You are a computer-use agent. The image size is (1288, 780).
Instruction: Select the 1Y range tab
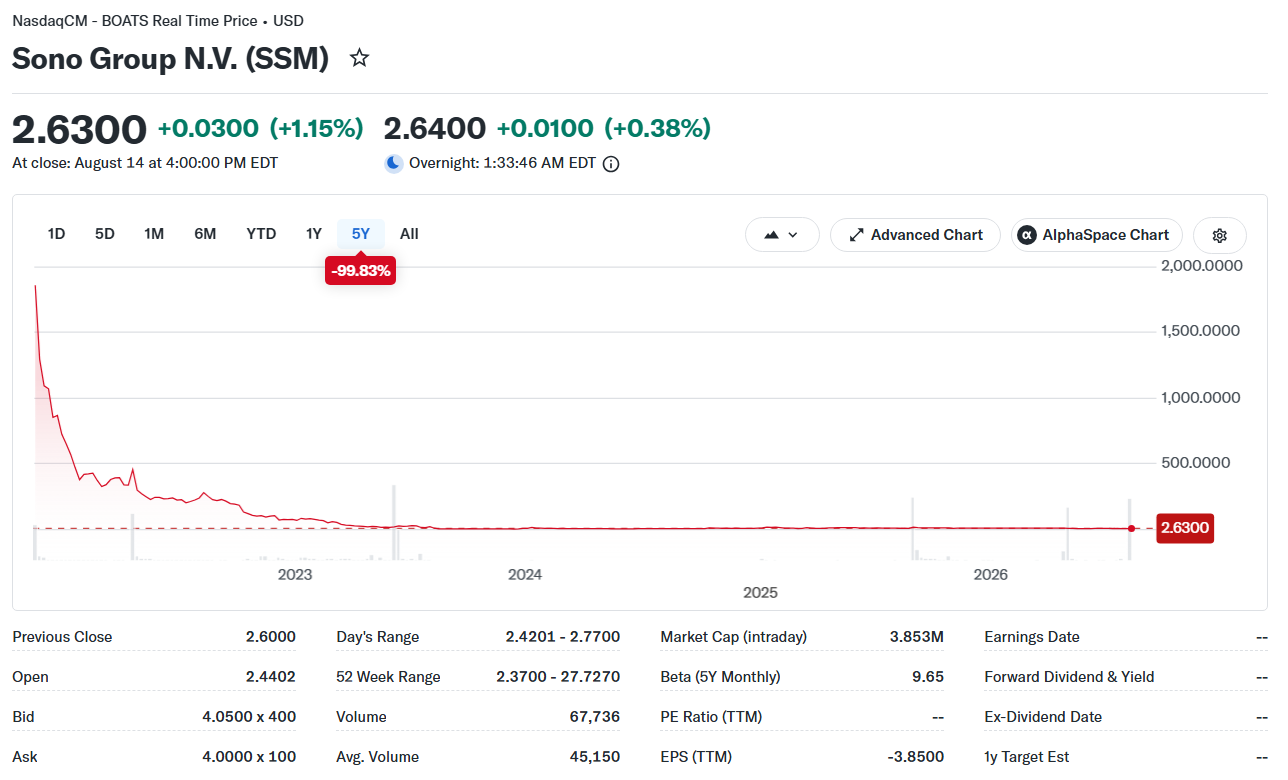click(314, 234)
